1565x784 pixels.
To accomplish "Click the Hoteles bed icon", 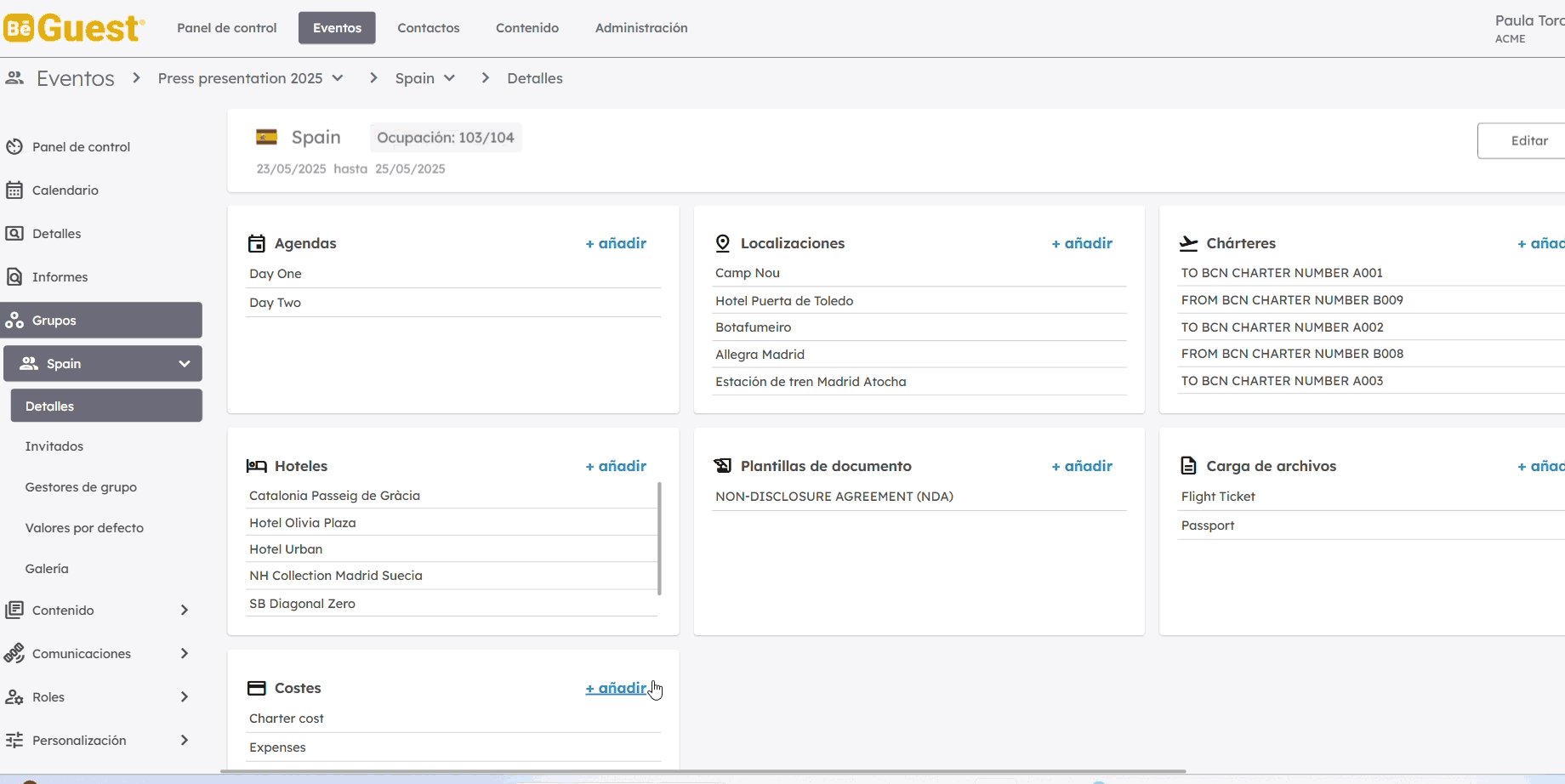I will (x=257, y=466).
